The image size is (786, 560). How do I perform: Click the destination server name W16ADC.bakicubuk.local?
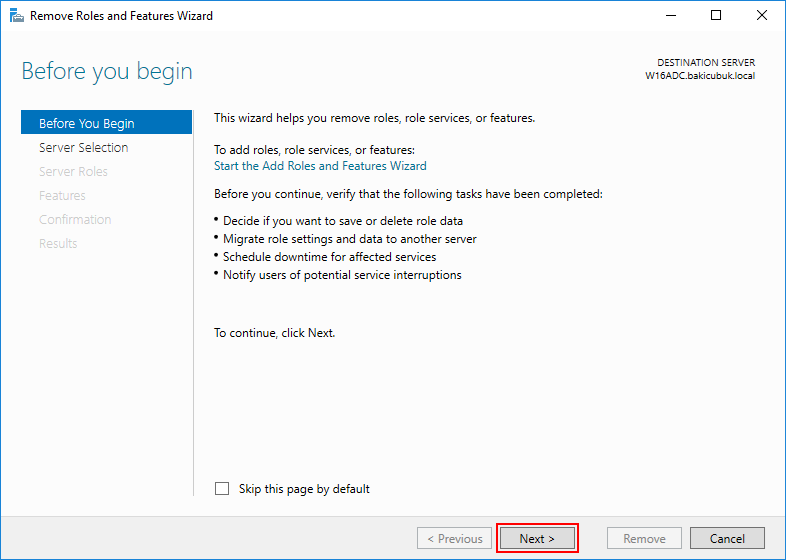click(700, 76)
